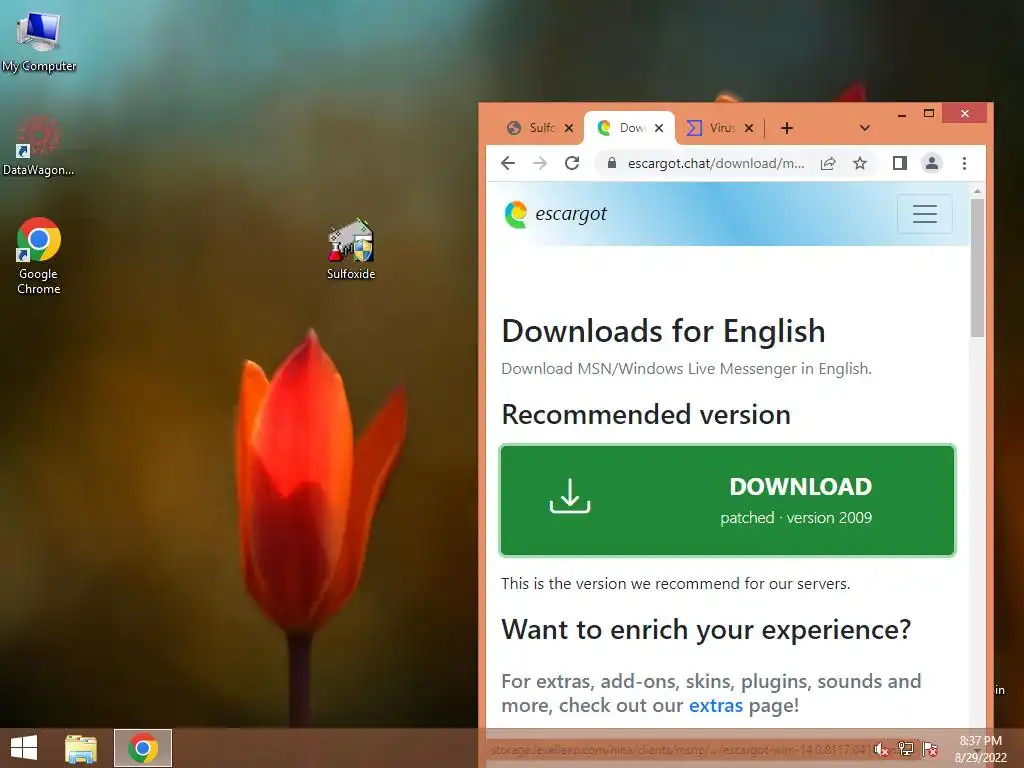The image size is (1024, 768).
Task: Open the Sulfoxide desktop icon
Action: click(351, 249)
